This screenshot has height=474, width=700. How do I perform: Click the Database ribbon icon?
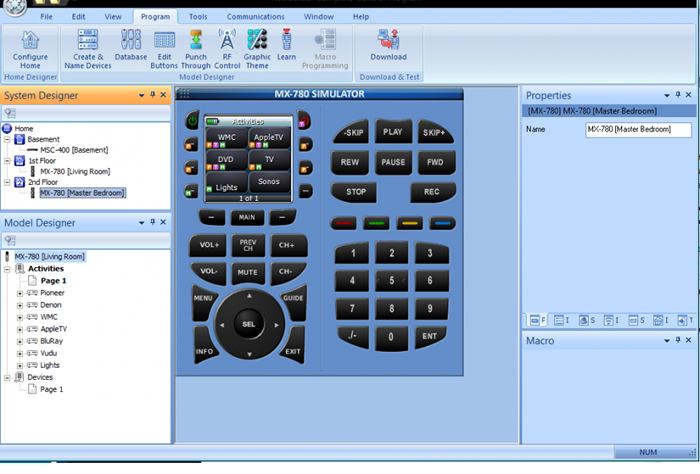tap(131, 45)
